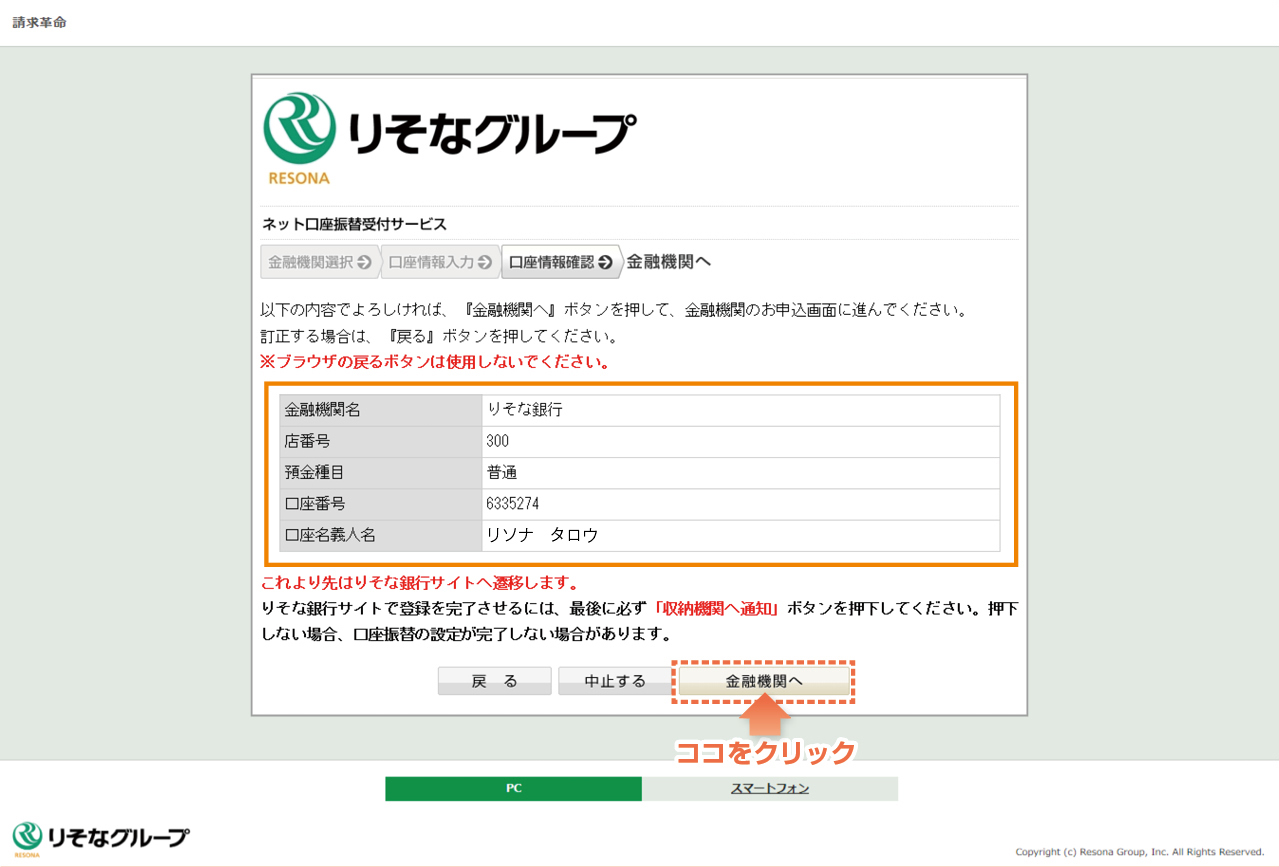Open the スマートフォン link
The image size is (1279, 867).
tap(770, 788)
